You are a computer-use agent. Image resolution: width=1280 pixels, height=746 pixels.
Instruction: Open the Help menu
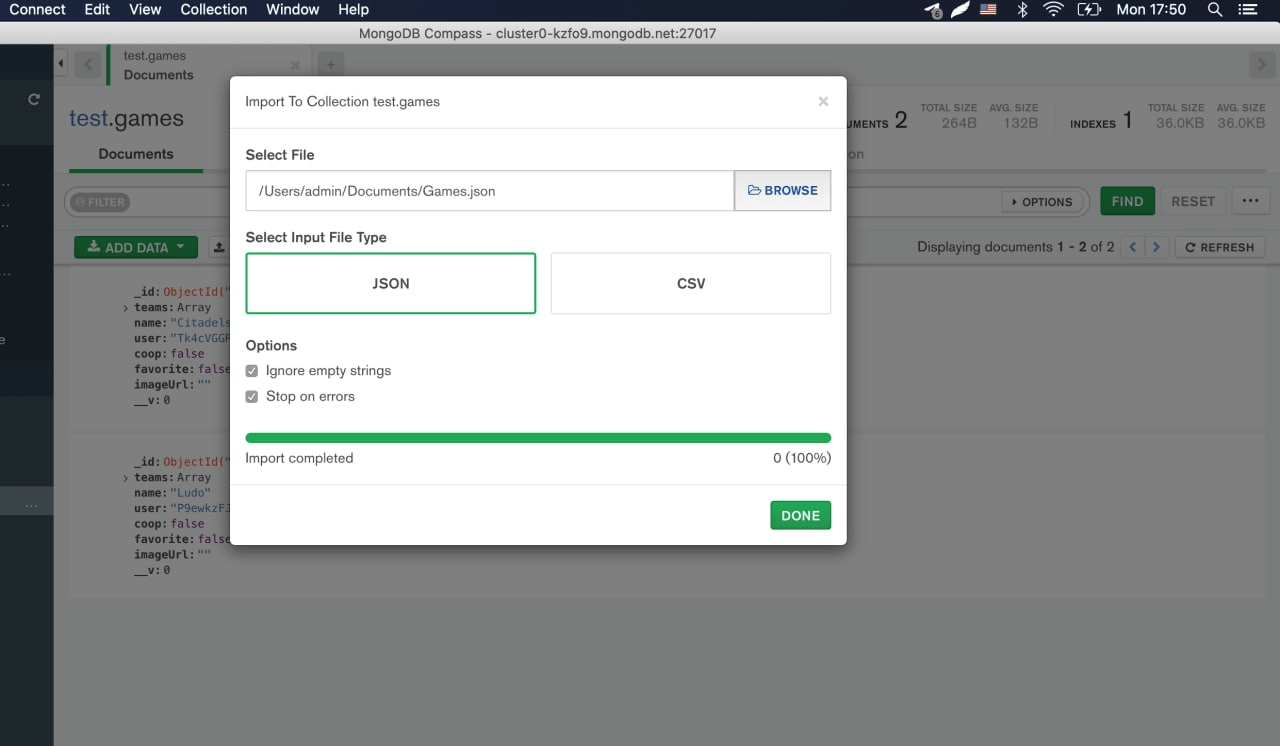point(354,10)
